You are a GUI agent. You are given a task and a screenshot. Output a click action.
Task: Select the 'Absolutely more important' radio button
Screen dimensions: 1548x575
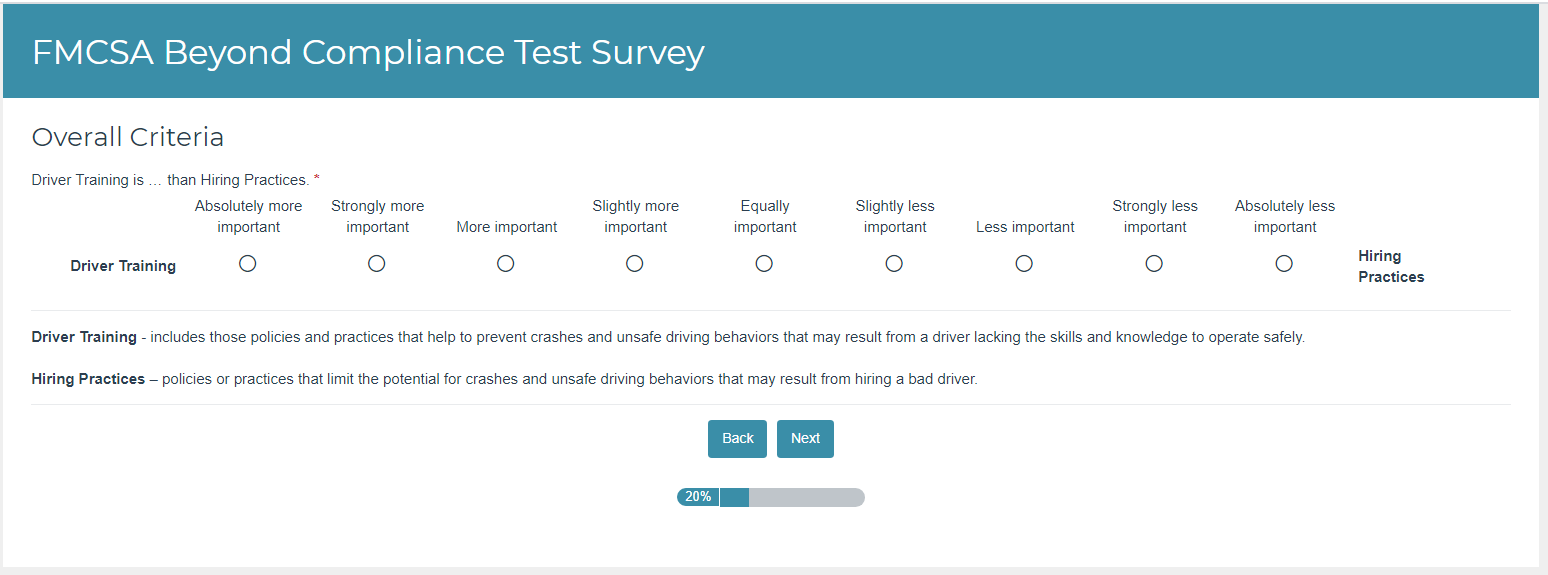(248, 263)
